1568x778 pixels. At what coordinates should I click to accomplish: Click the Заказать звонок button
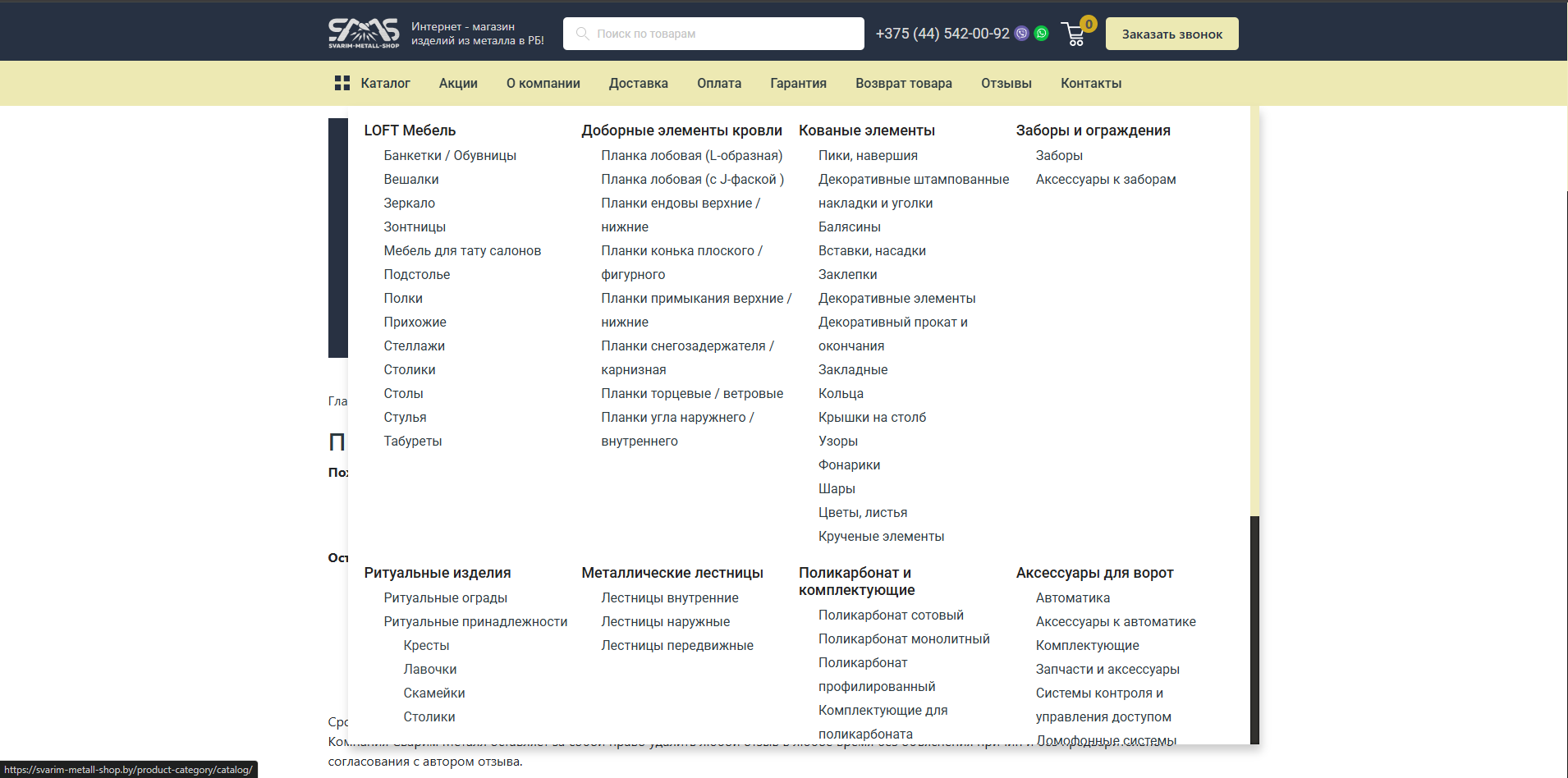click(x=1172, y=34)
